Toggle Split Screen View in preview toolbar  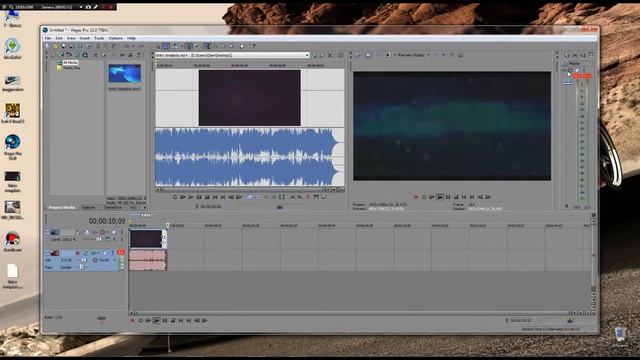(388, 55)
